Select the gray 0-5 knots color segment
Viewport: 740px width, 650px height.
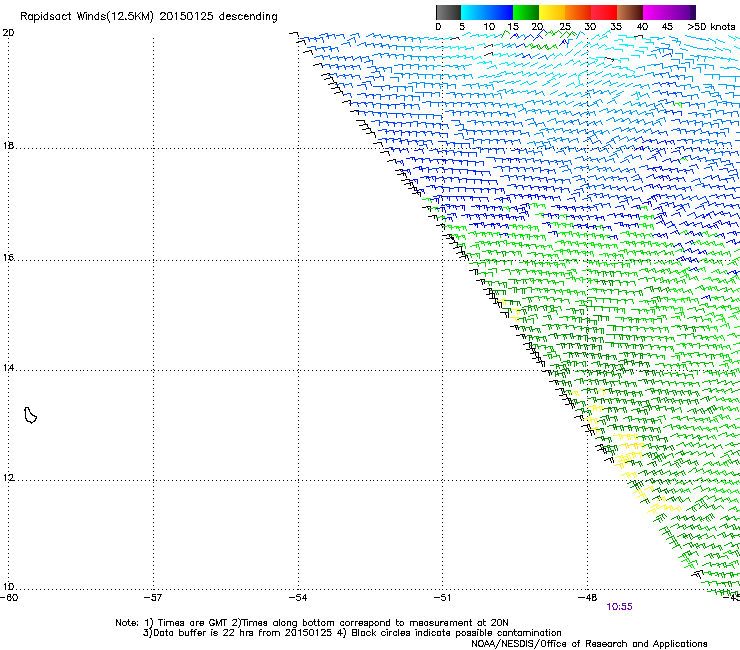pos(448,12)
